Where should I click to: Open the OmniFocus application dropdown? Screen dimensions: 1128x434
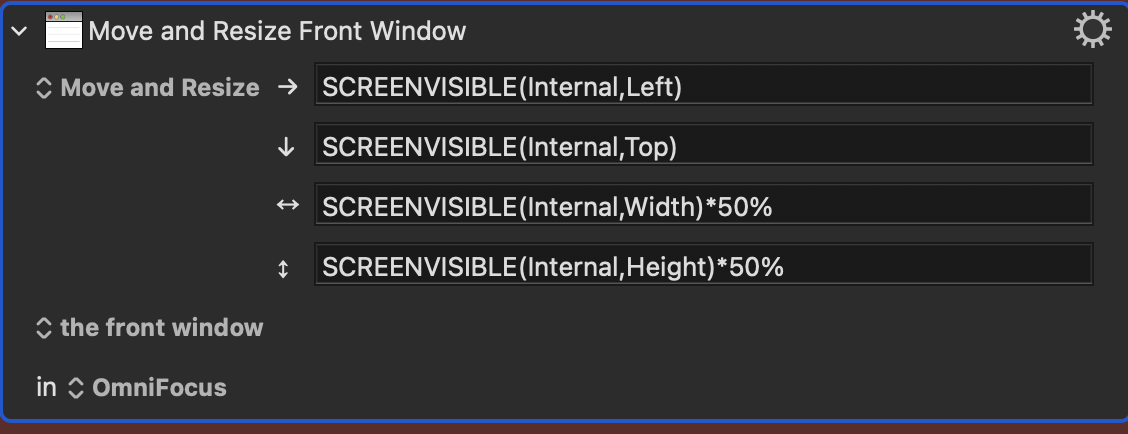click(159, 387)
